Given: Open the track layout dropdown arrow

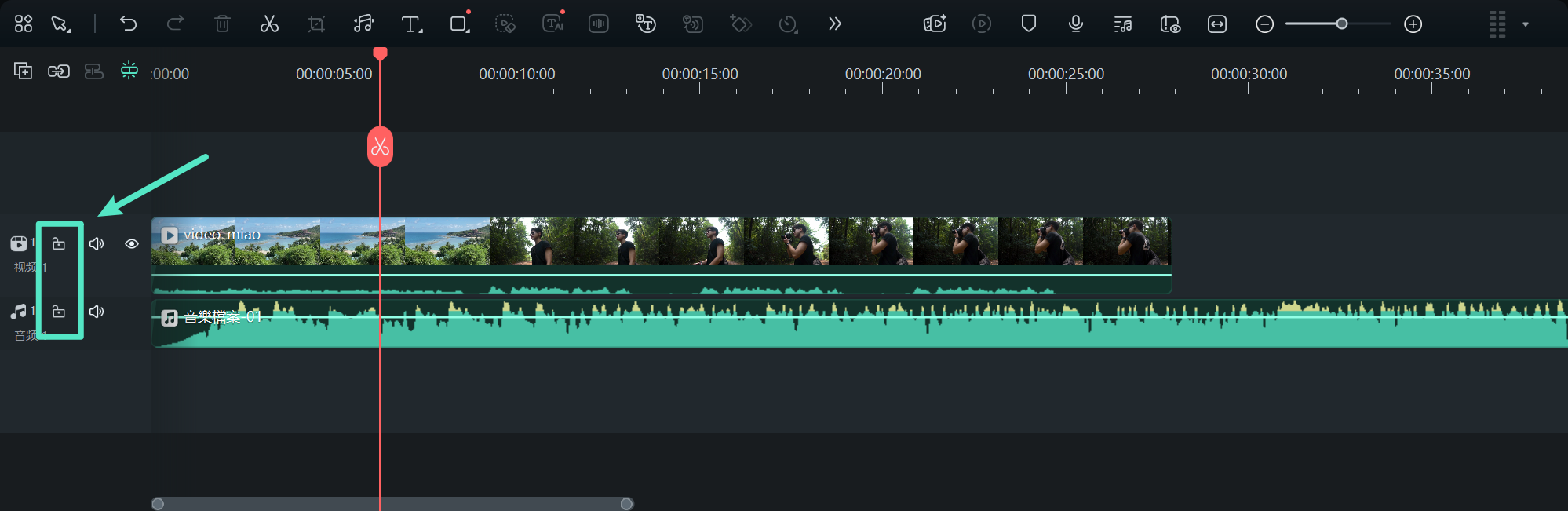Looking at the screenshot, I should [1525, 24].
